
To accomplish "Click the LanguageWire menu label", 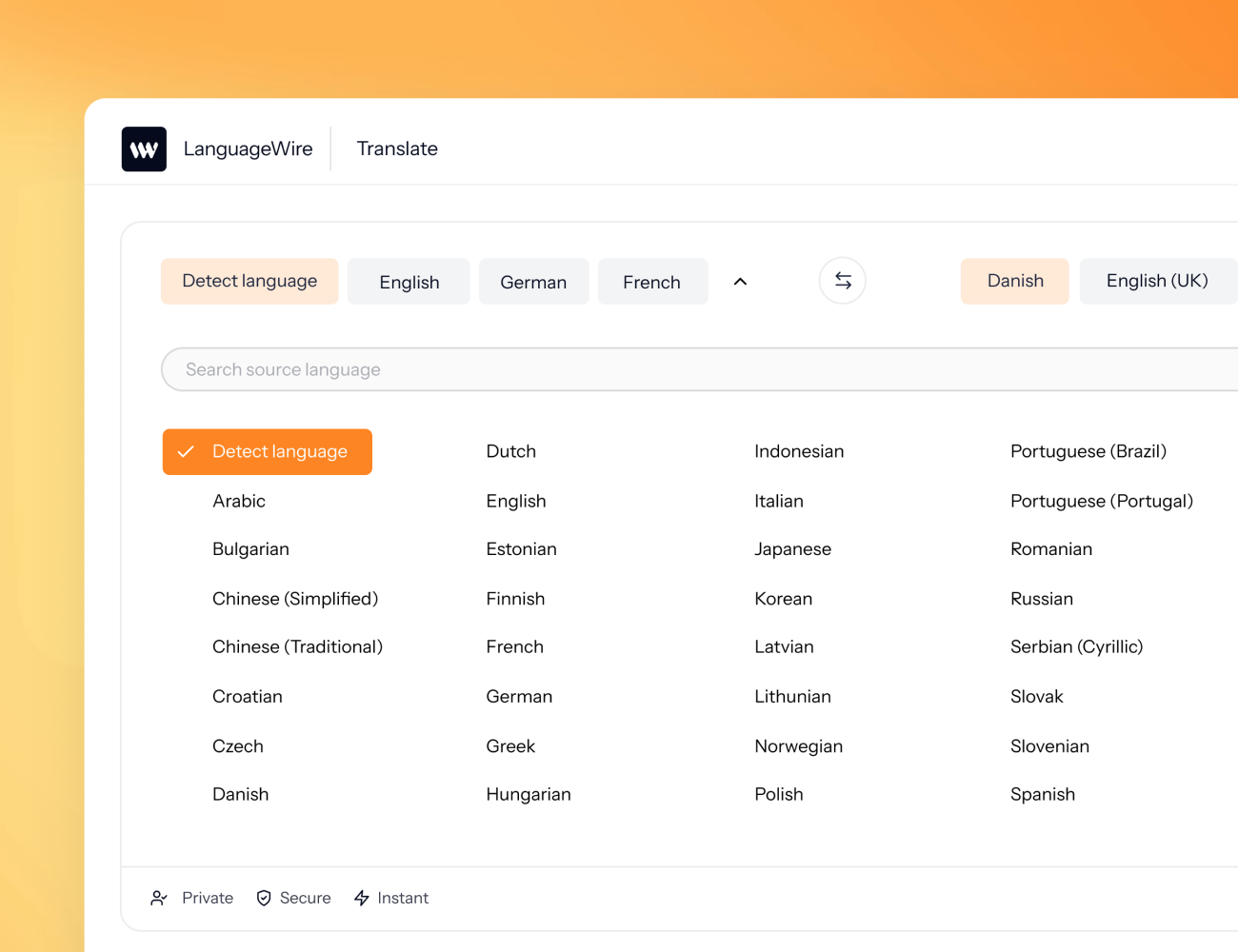I will click(x=248, y=149).
